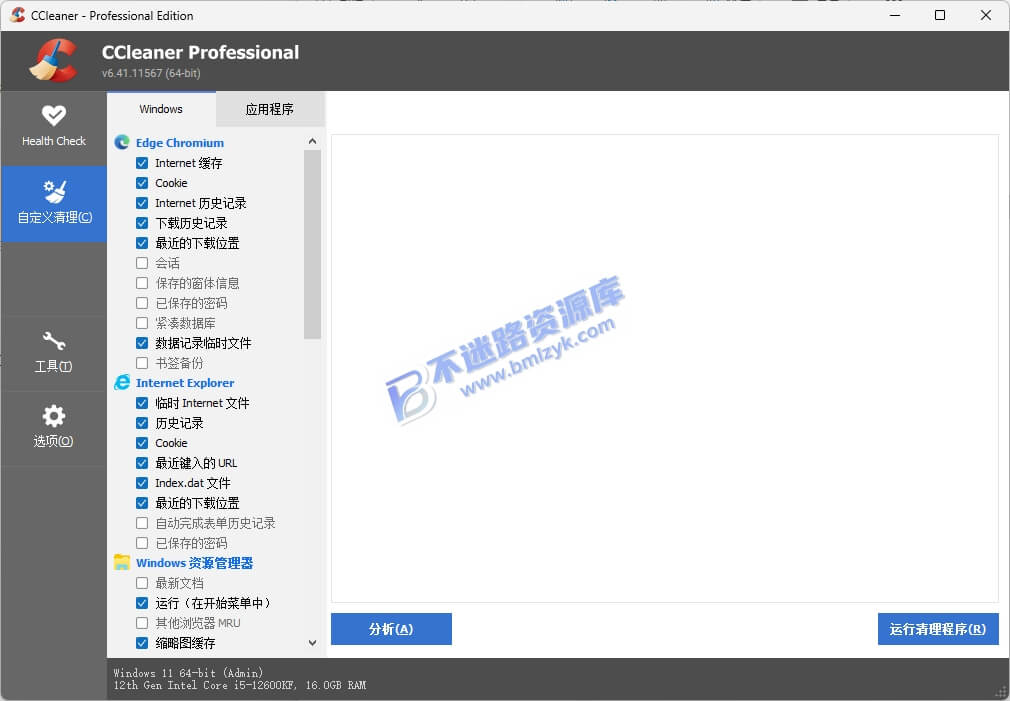
Task: Click the Internet Explorer icon
Action: (x=122, y=383)
